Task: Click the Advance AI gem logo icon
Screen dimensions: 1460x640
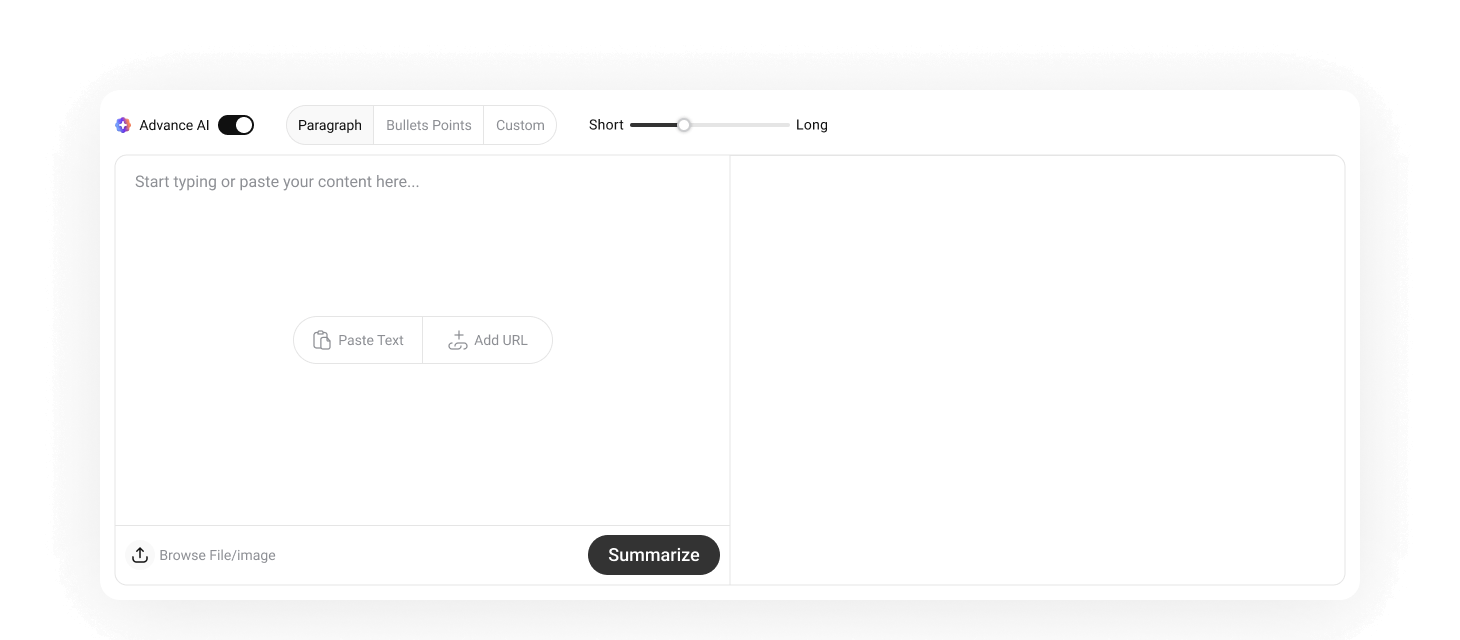Action: click(123, 125)
